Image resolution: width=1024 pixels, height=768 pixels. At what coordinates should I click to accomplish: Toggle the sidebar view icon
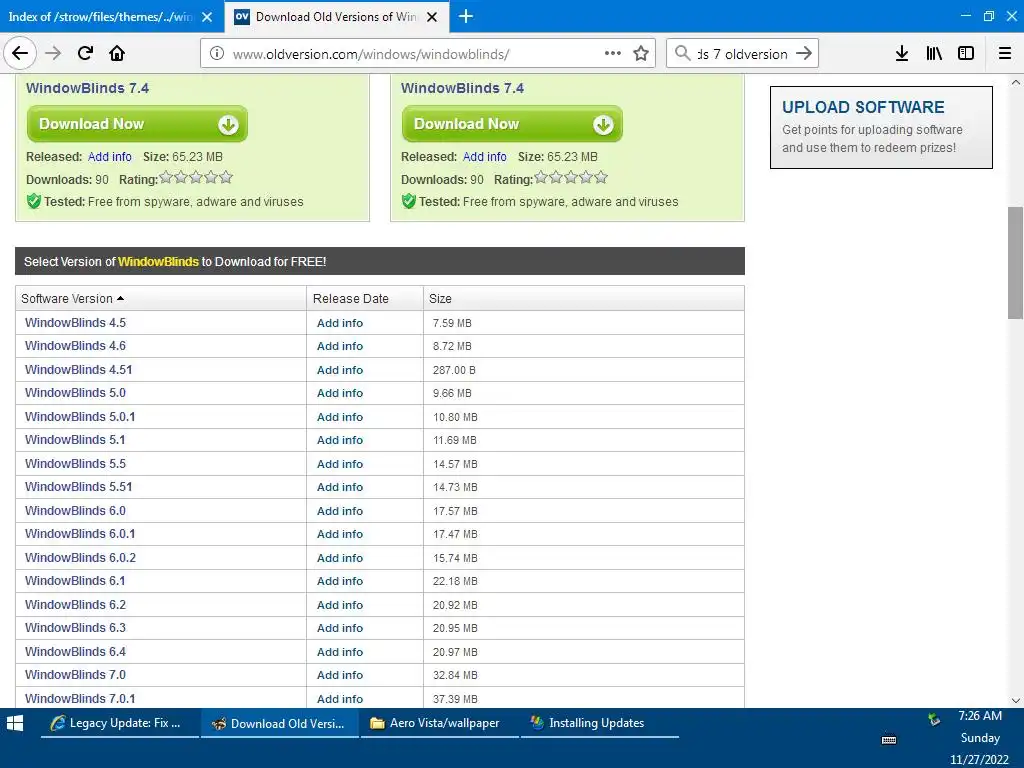point(966,54)
